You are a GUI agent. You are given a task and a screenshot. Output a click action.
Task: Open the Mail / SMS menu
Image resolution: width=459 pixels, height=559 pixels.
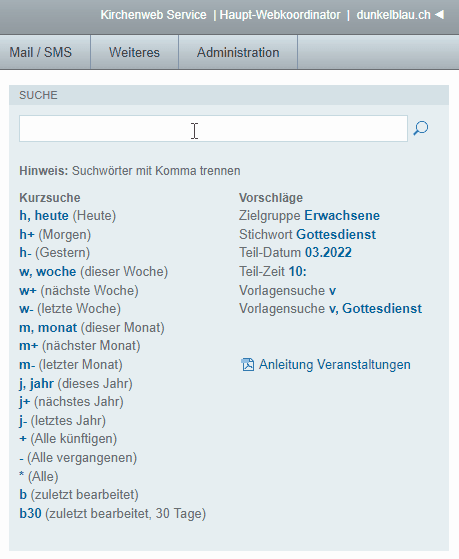[41, 52]
